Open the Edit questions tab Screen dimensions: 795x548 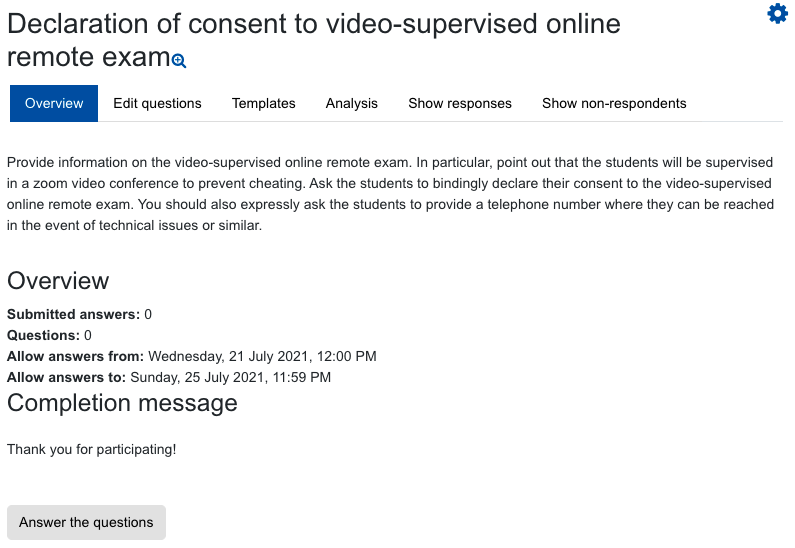click(x=157, y=103)
